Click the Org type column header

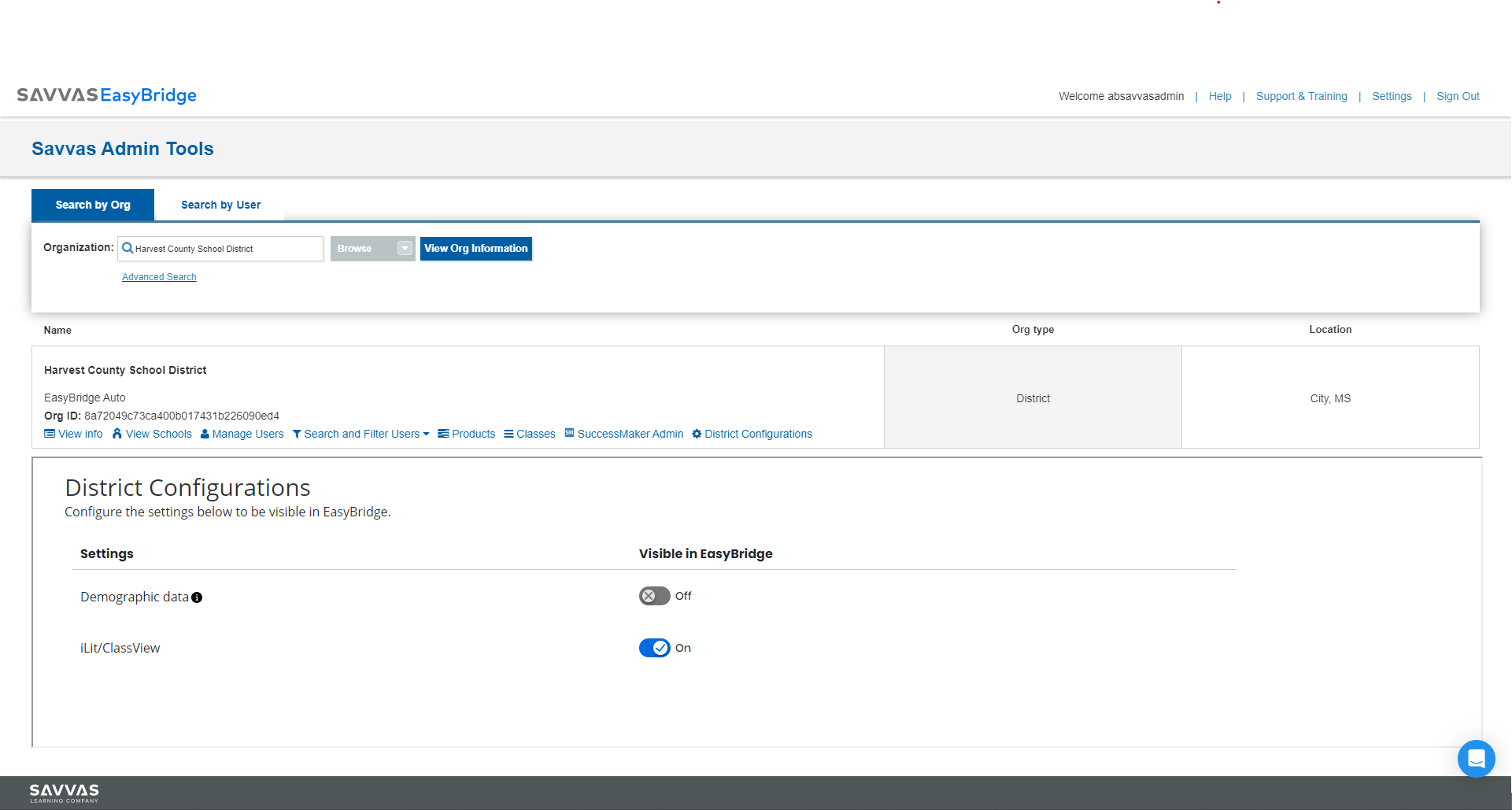(x=1033, y=329)
